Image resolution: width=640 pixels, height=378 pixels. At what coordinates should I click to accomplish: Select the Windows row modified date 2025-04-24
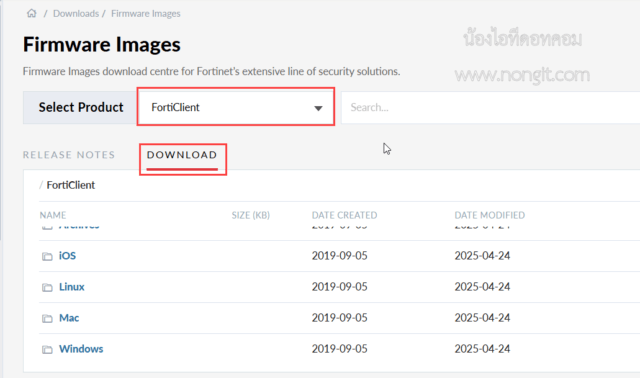tap(482, 349)
